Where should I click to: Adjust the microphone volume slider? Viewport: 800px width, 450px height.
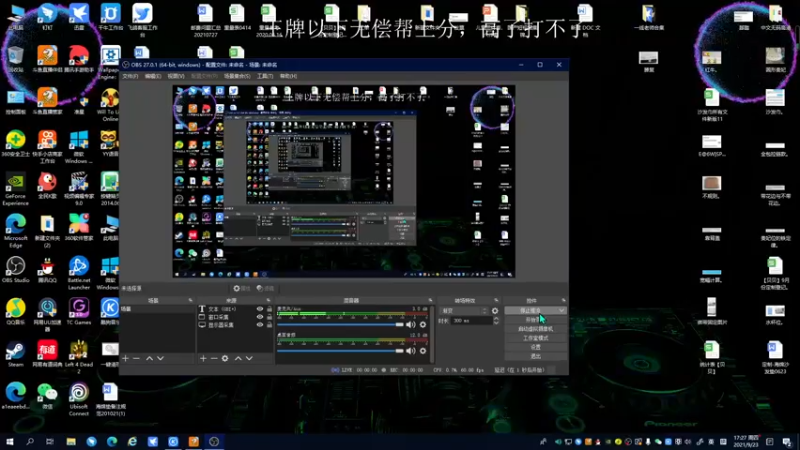pyautogui.click(x=340, y=324)
